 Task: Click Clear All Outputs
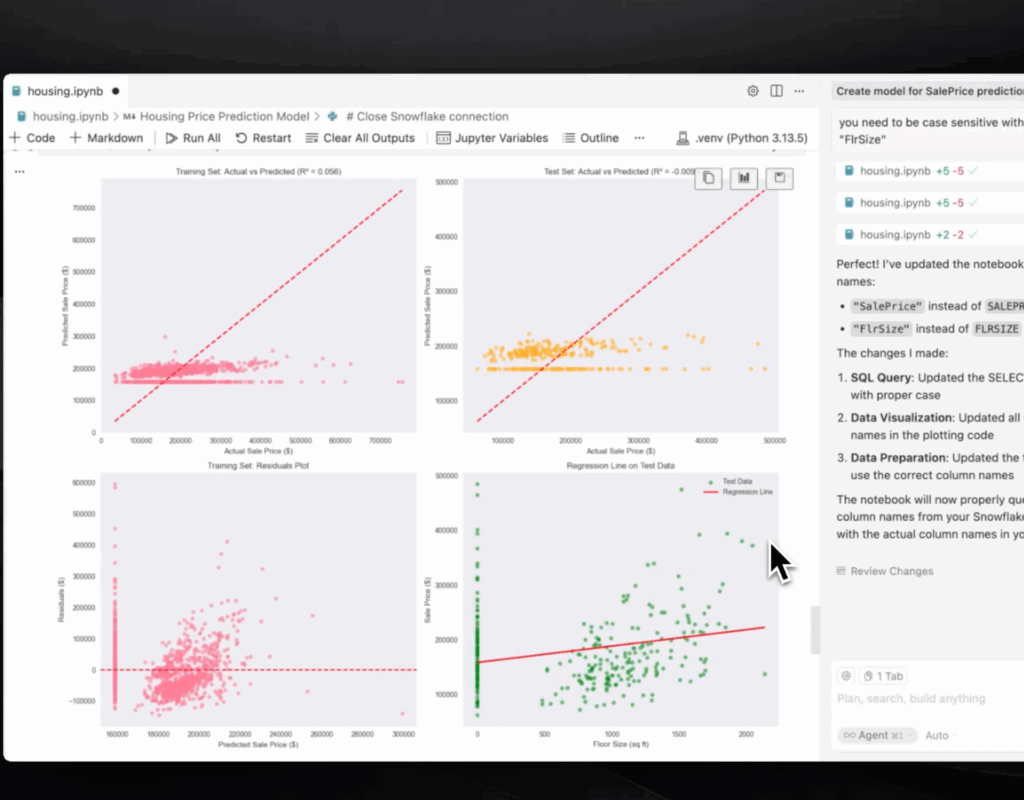click(x=360, y=138)
